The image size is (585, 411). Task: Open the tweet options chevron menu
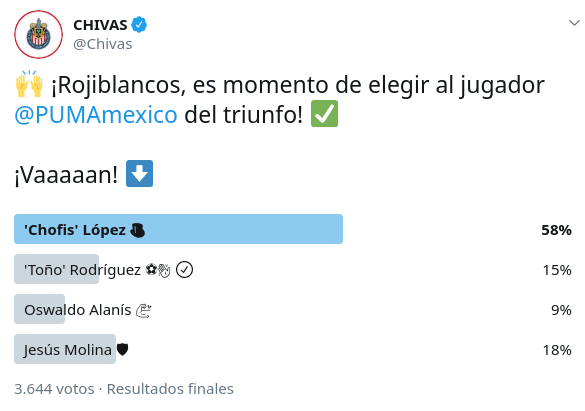click(574, 23)
